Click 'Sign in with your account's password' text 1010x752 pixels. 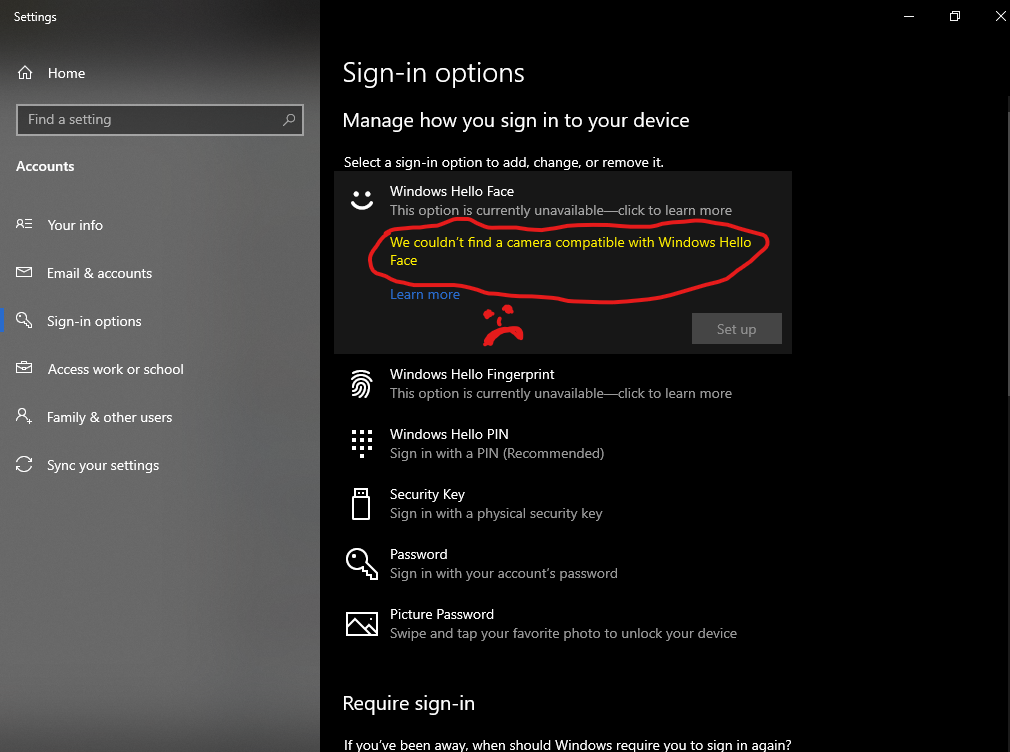tap(504, 574)
